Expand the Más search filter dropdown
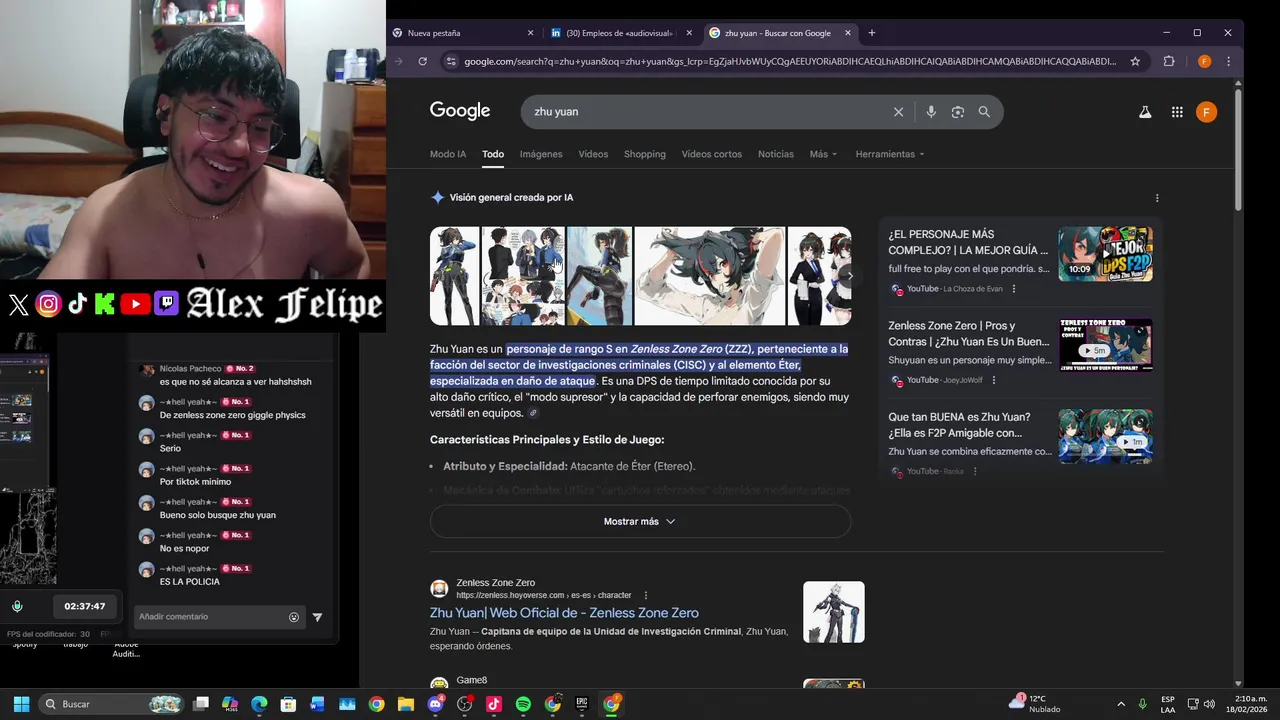This screenshot has width=1280, height=720. (x=823, y=154)
